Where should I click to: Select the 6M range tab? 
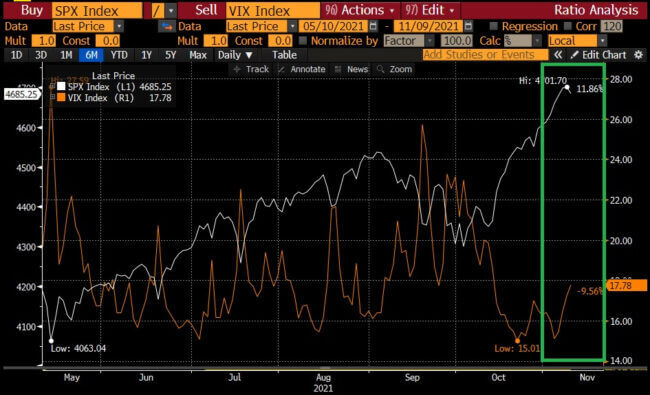coord(91,55)
